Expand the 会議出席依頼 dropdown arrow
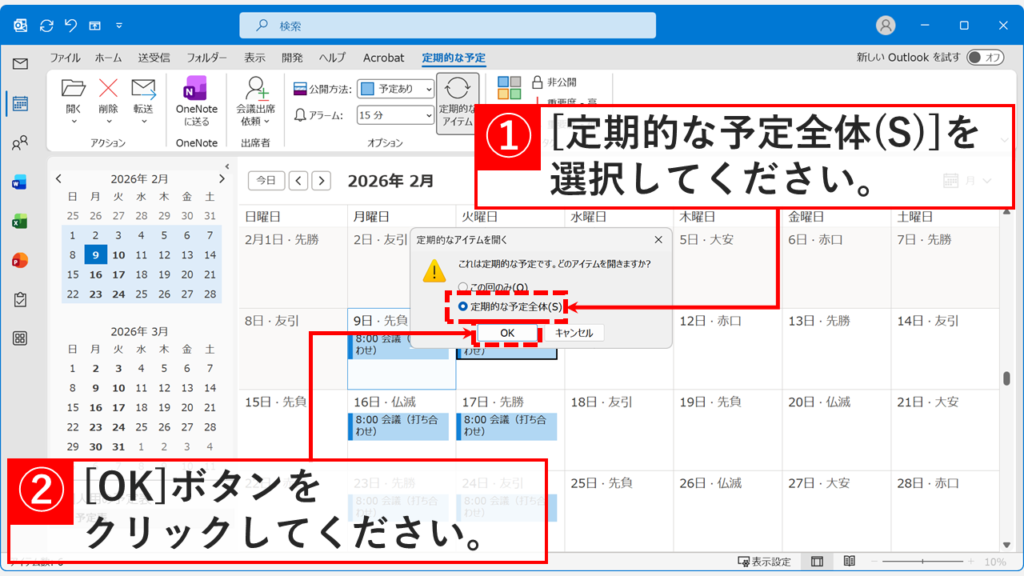The image size is (1024, 576). pyautogui.click(x=267, y=121)
